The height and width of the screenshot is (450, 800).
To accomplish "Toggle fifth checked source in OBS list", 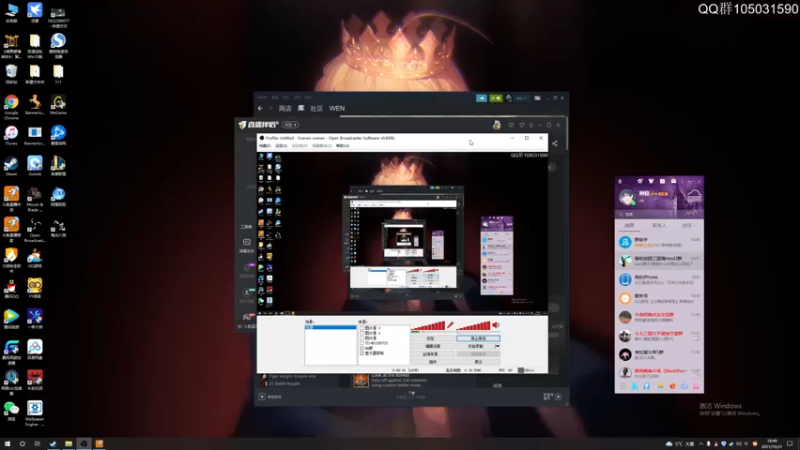I will point(362,348).
